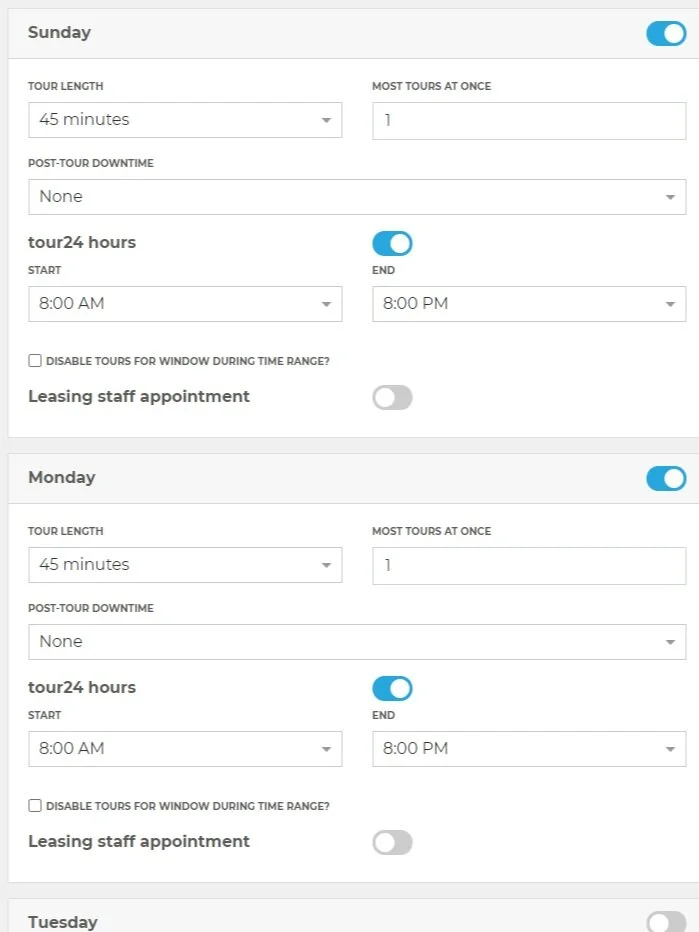Open Sunday End time dropdown

529,304
